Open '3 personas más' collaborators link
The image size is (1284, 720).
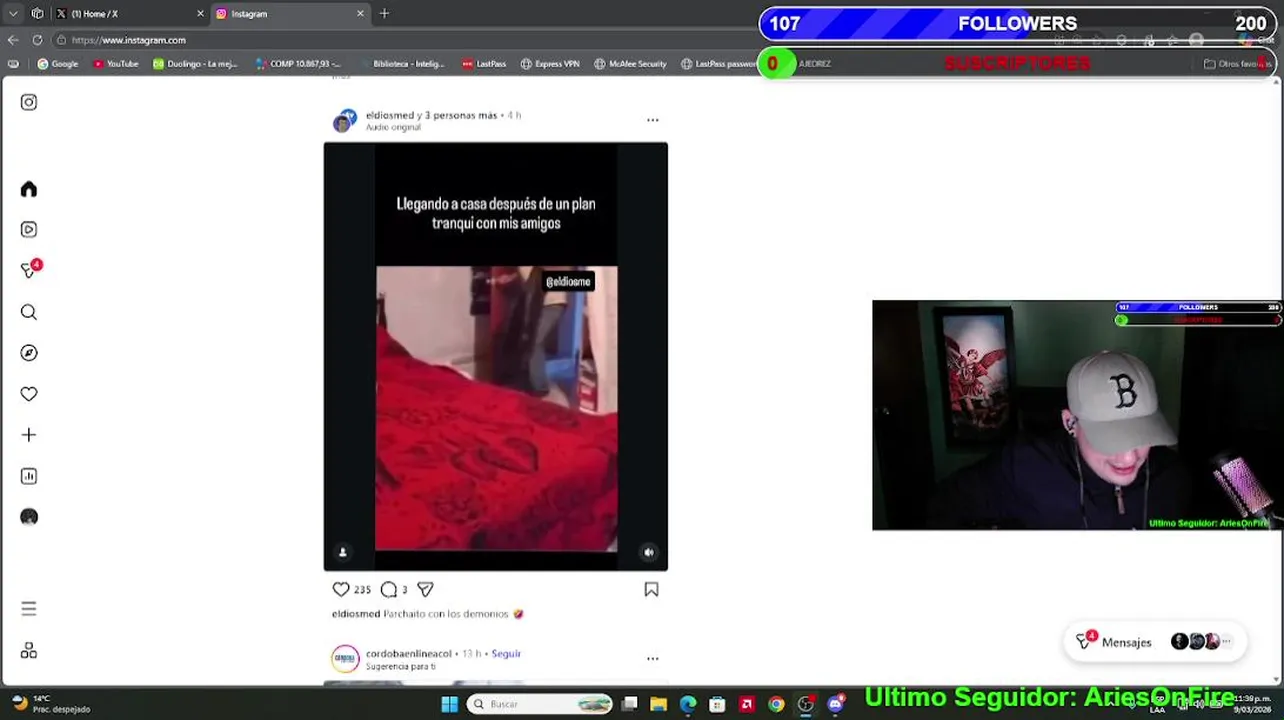coord(461,115)
